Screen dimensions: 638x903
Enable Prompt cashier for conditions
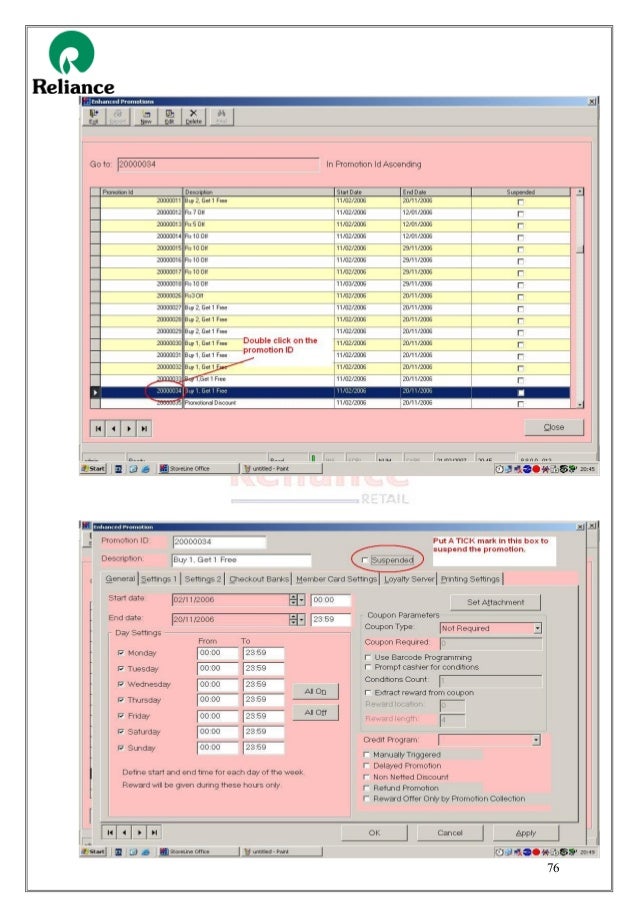click(368, 667)
